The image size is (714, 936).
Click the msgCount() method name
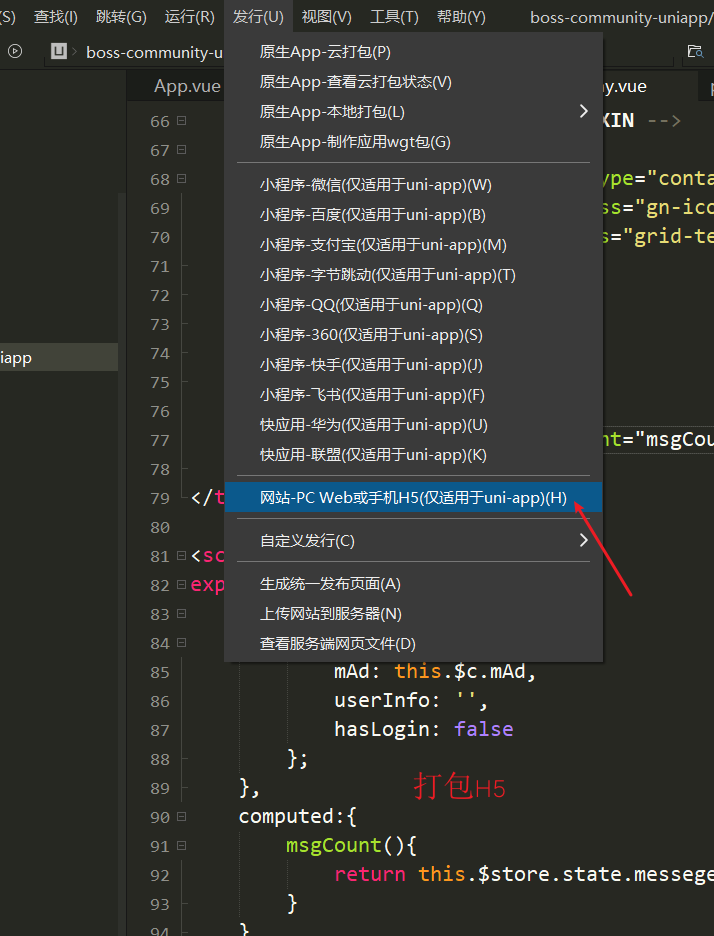point(333,845)
